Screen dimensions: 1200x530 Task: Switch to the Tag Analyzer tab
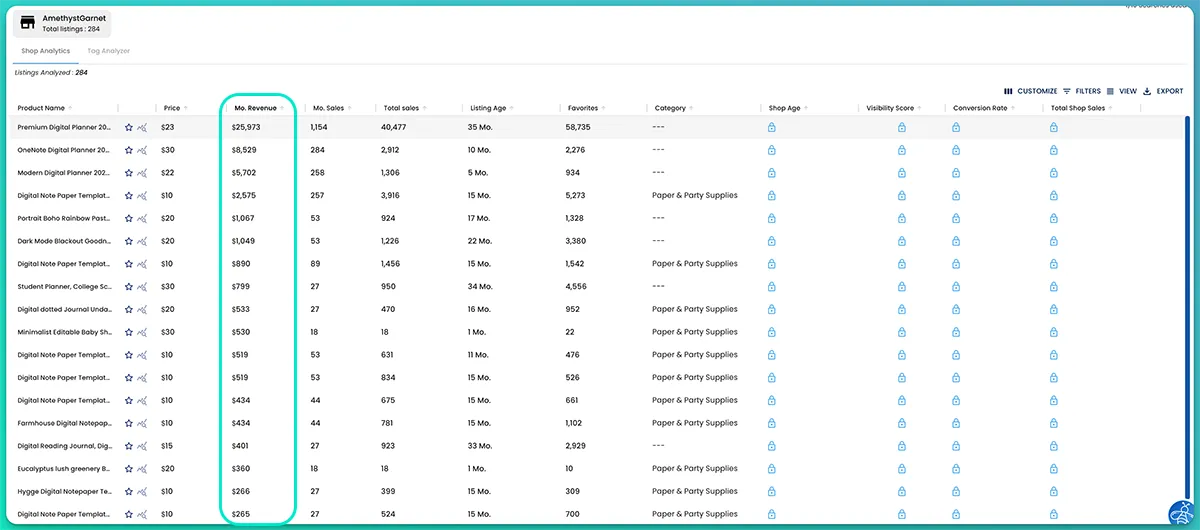(x=109, y=51)
